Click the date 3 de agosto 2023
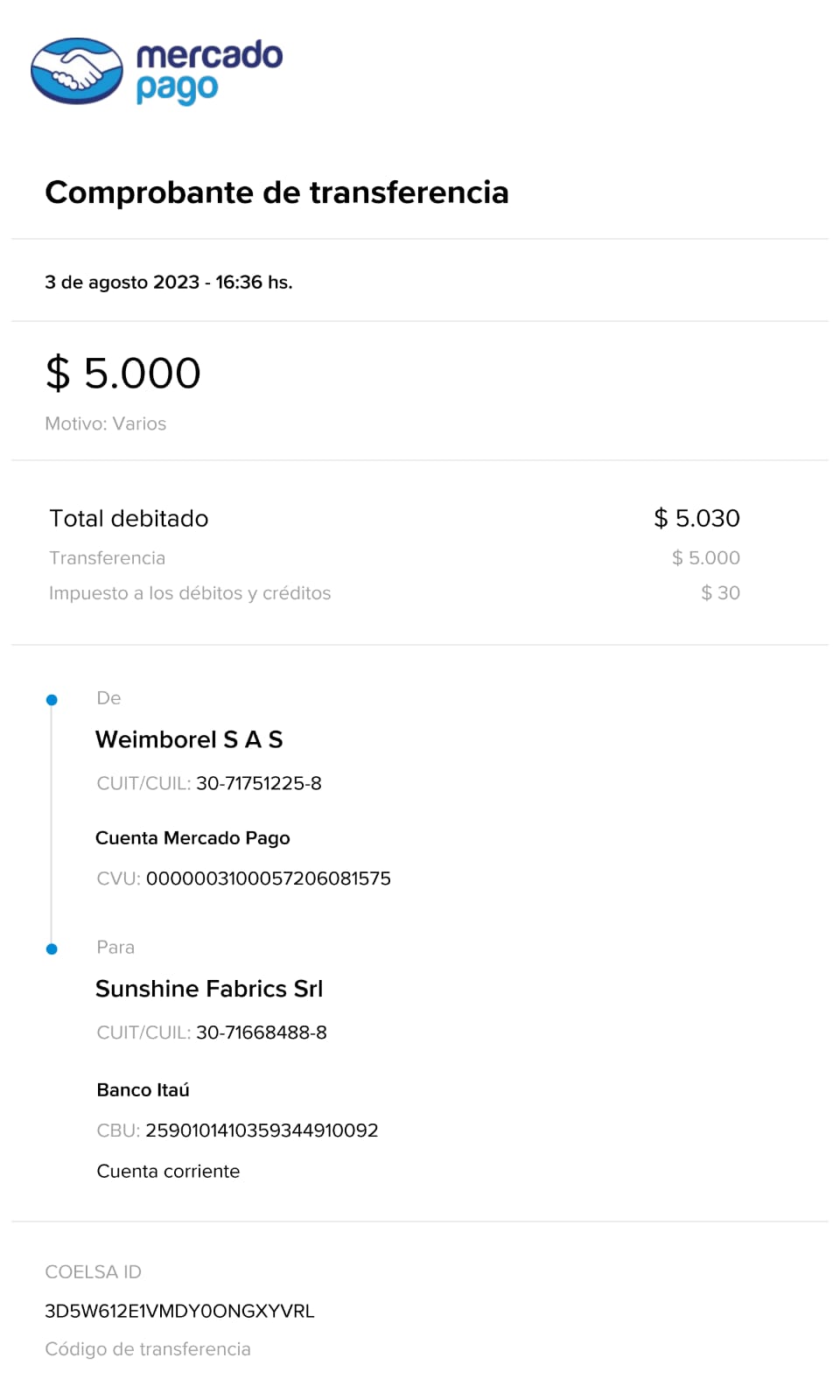Viewport: 840px width, 1400px height. click(122, 283)
